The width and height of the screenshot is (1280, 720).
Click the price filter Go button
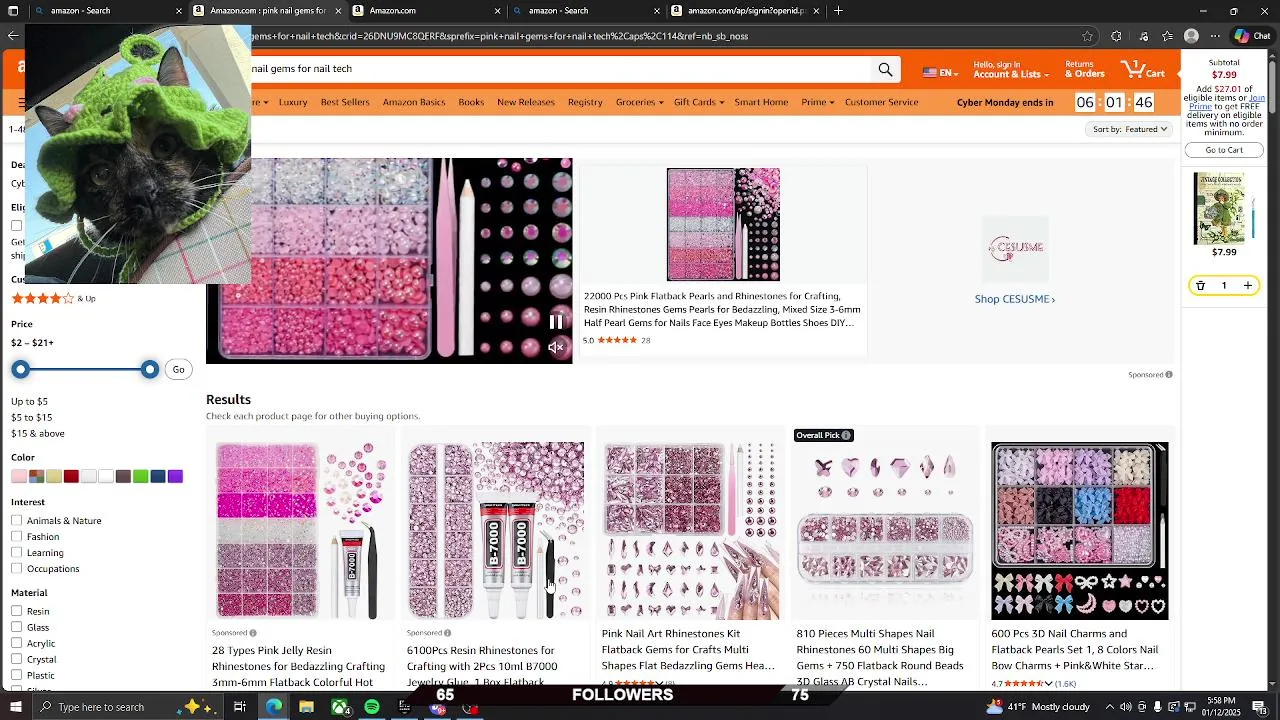(x=178, y=370)
